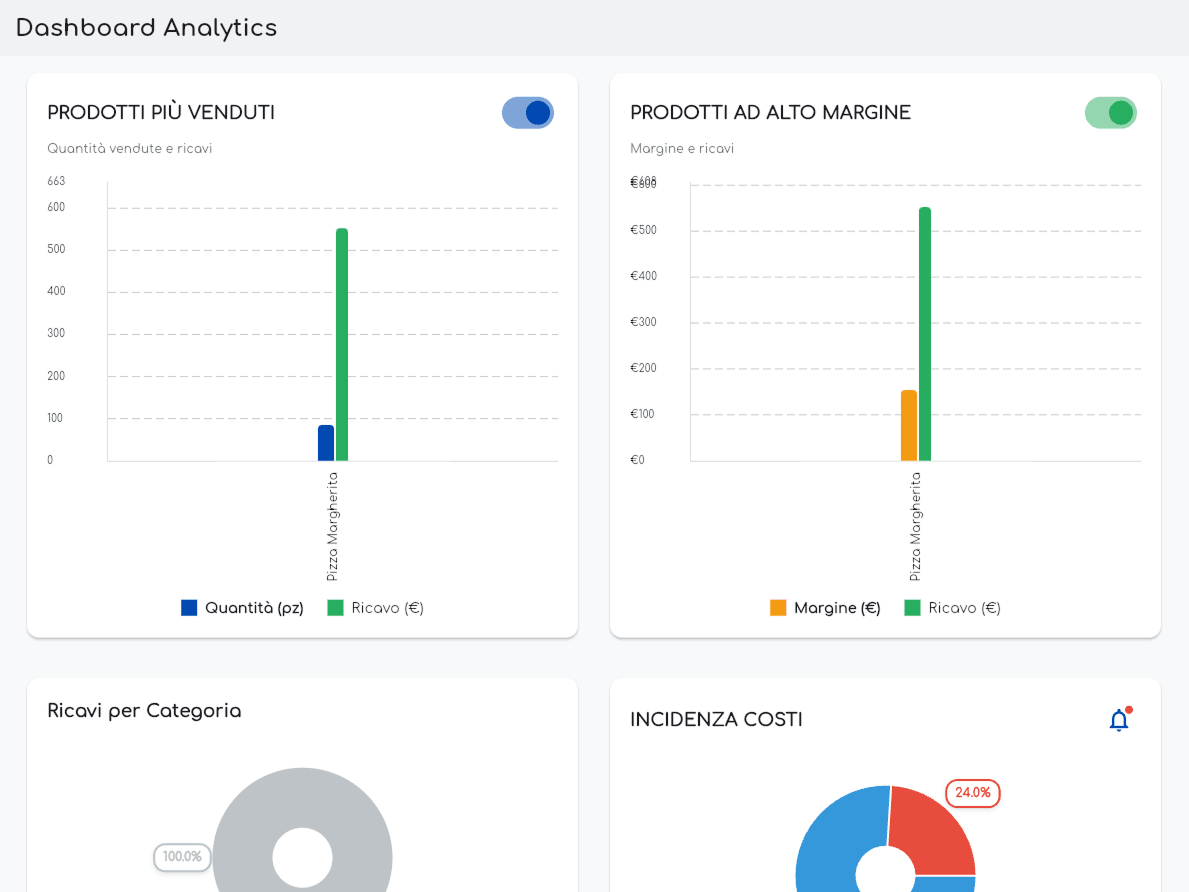Expand the Incidenza Costi panel
Image resolution: width=1189 pixels, height=892 pixels.
(x=716, y=719)
